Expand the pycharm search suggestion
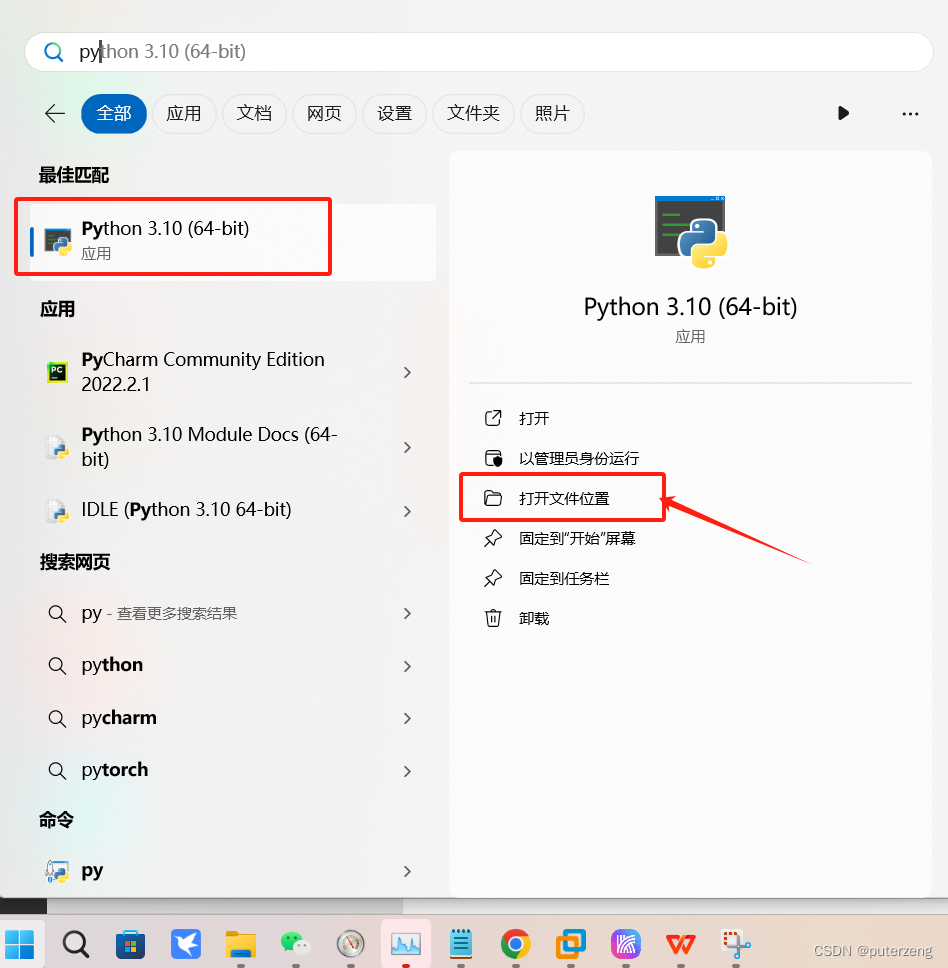The width and height of the screenshot is (948, 968). coord(118,718)
